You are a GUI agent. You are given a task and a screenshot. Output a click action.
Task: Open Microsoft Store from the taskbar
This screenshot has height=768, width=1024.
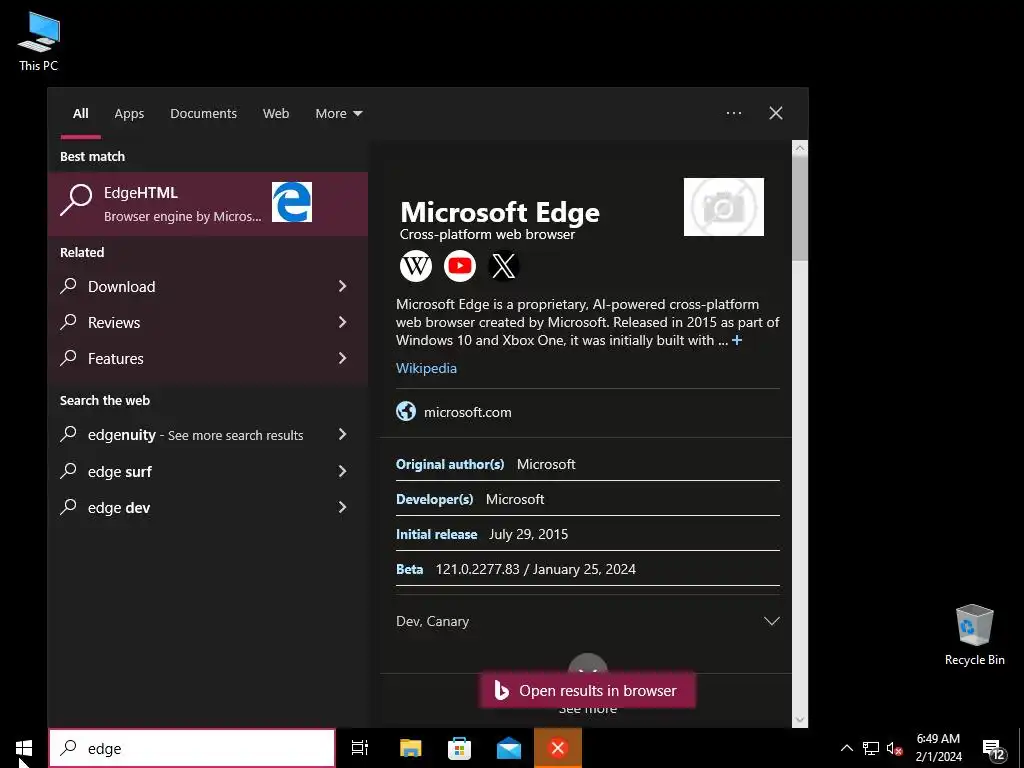point(460,748)
